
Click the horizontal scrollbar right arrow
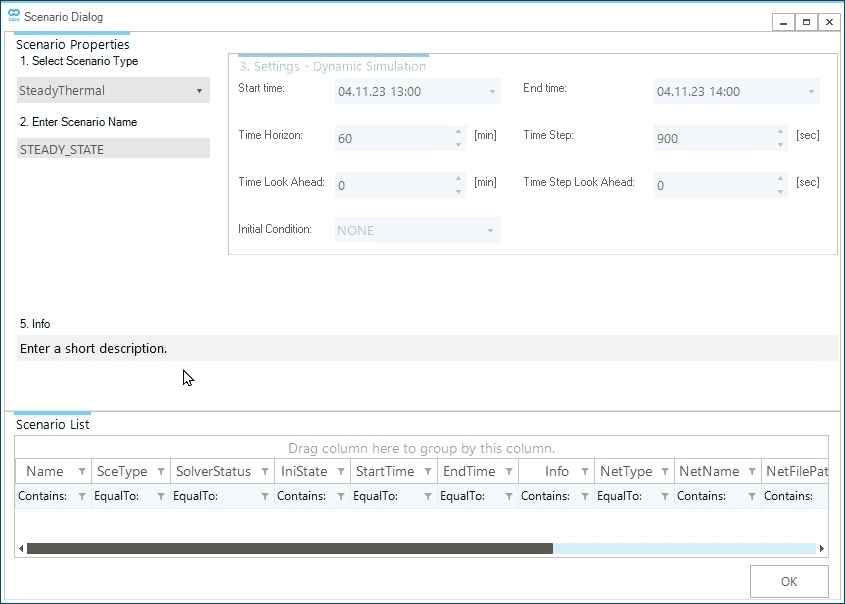coord(822,549)
